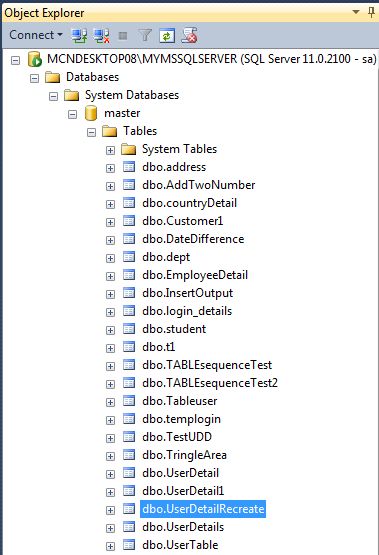This screenshot has height=555, width=379.
Task: Collapse the Tables folder node
Action: click(92, 132)
